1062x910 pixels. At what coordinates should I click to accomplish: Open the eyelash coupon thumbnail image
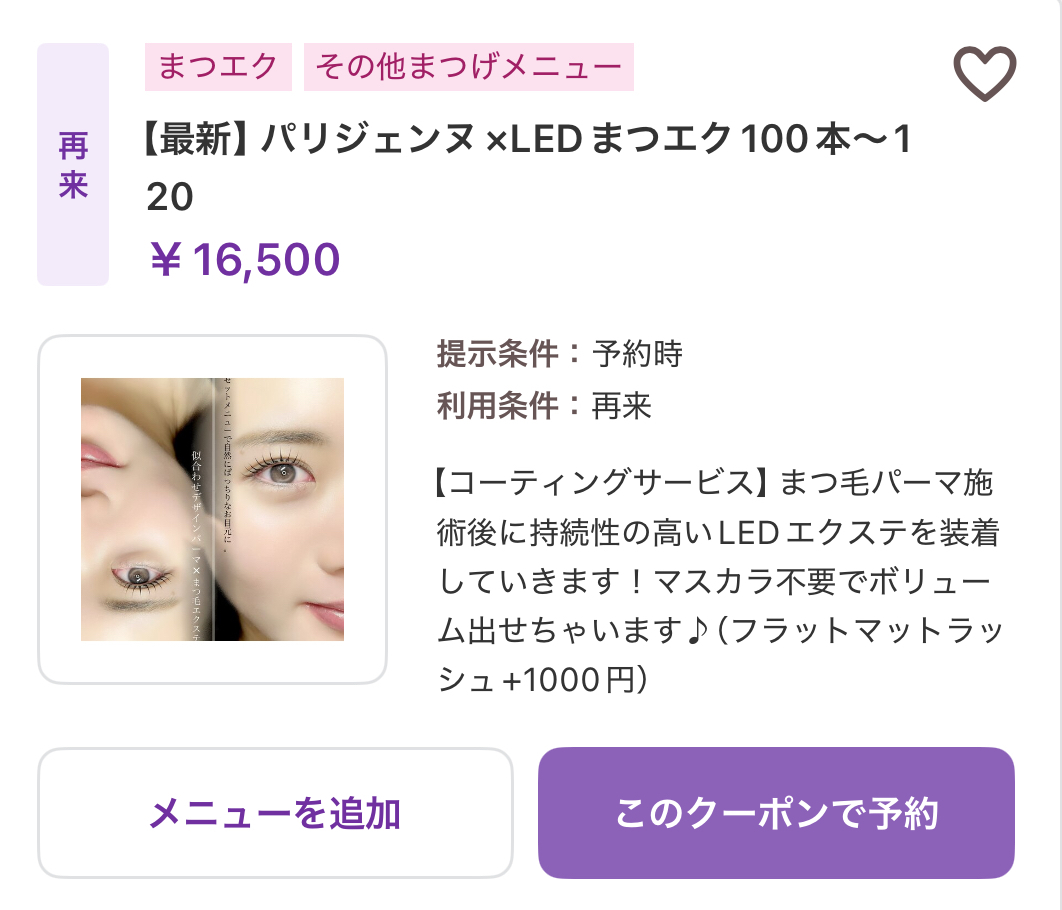coord(212,509)
